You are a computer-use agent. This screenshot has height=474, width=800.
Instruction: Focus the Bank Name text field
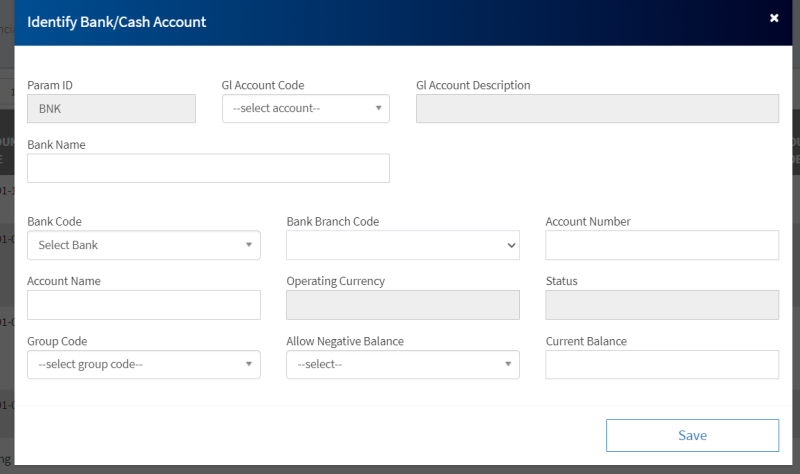(208, 168)
